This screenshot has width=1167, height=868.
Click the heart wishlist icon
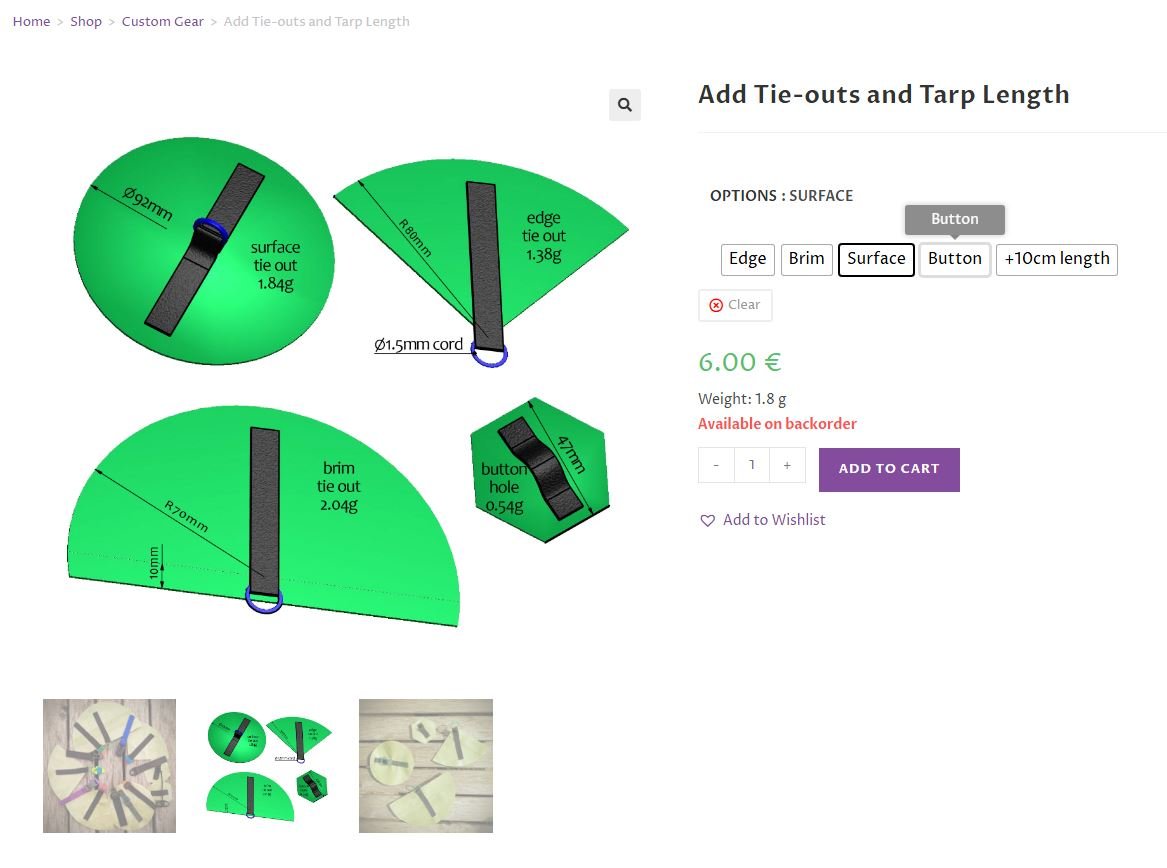(x=708, y=521)
